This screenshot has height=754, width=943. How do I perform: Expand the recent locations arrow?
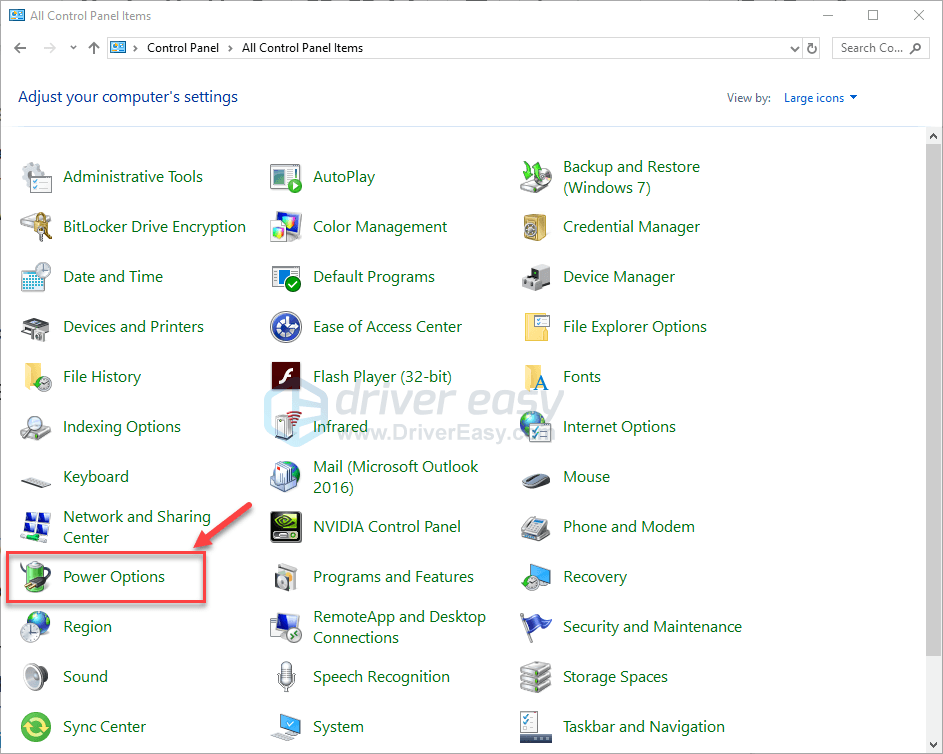pos(73,48)
